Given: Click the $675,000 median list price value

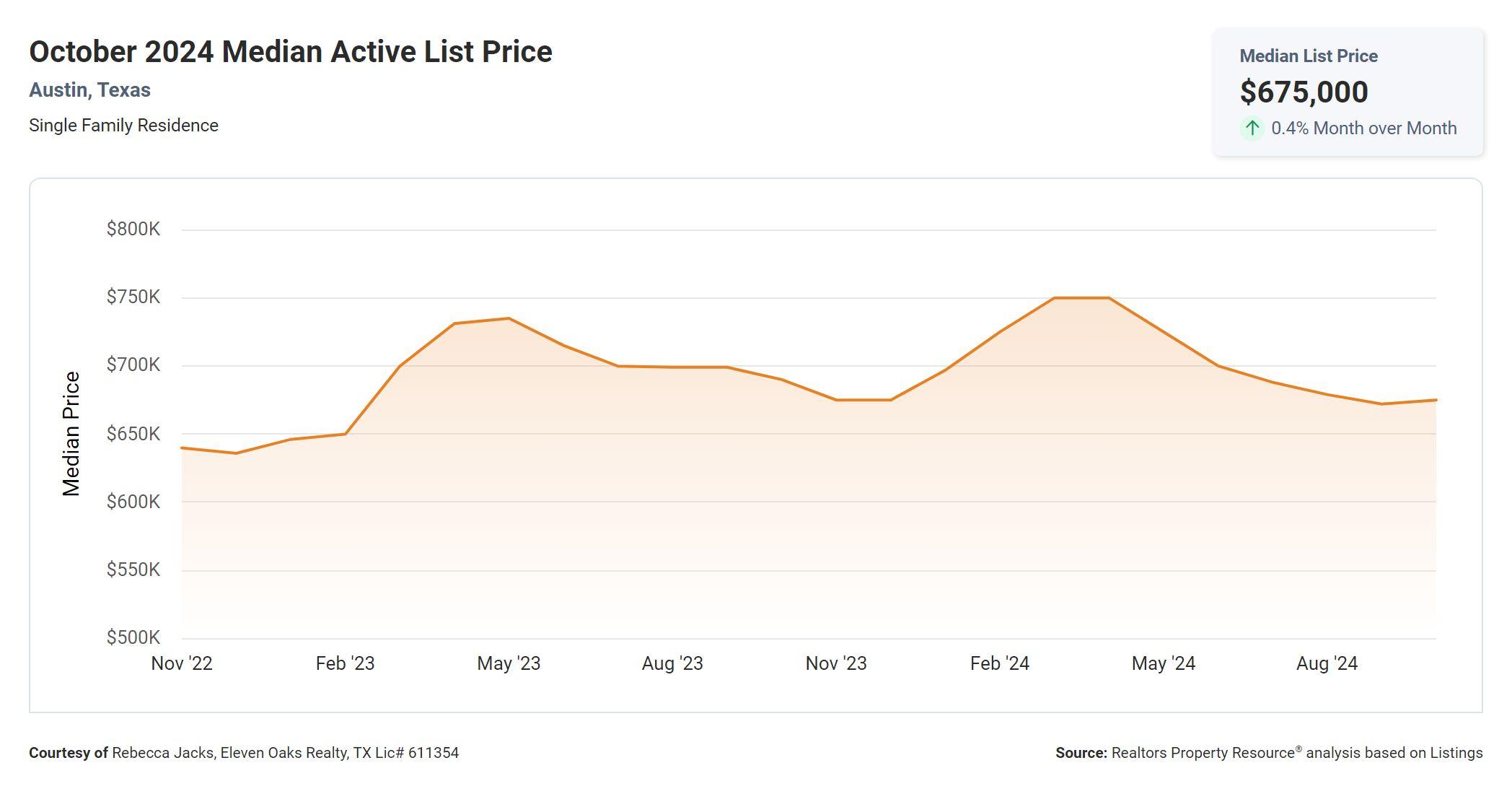Looking at the screenshot, I should (x=1304, y=92).
